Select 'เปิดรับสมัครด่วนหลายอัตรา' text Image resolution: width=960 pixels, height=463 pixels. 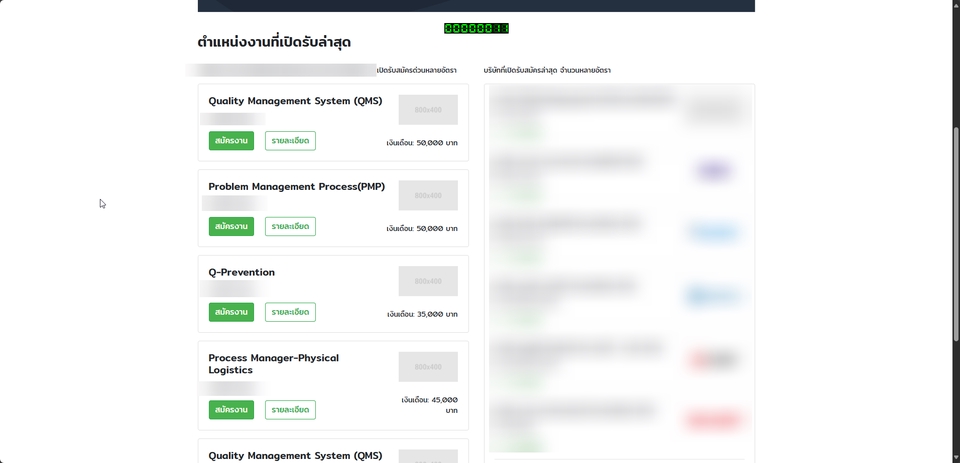pyautogui.click(x=416, y=70)
